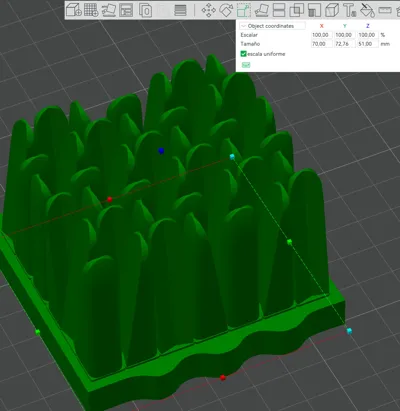Click the Escalar X percentage field

[x=321, y=35]
